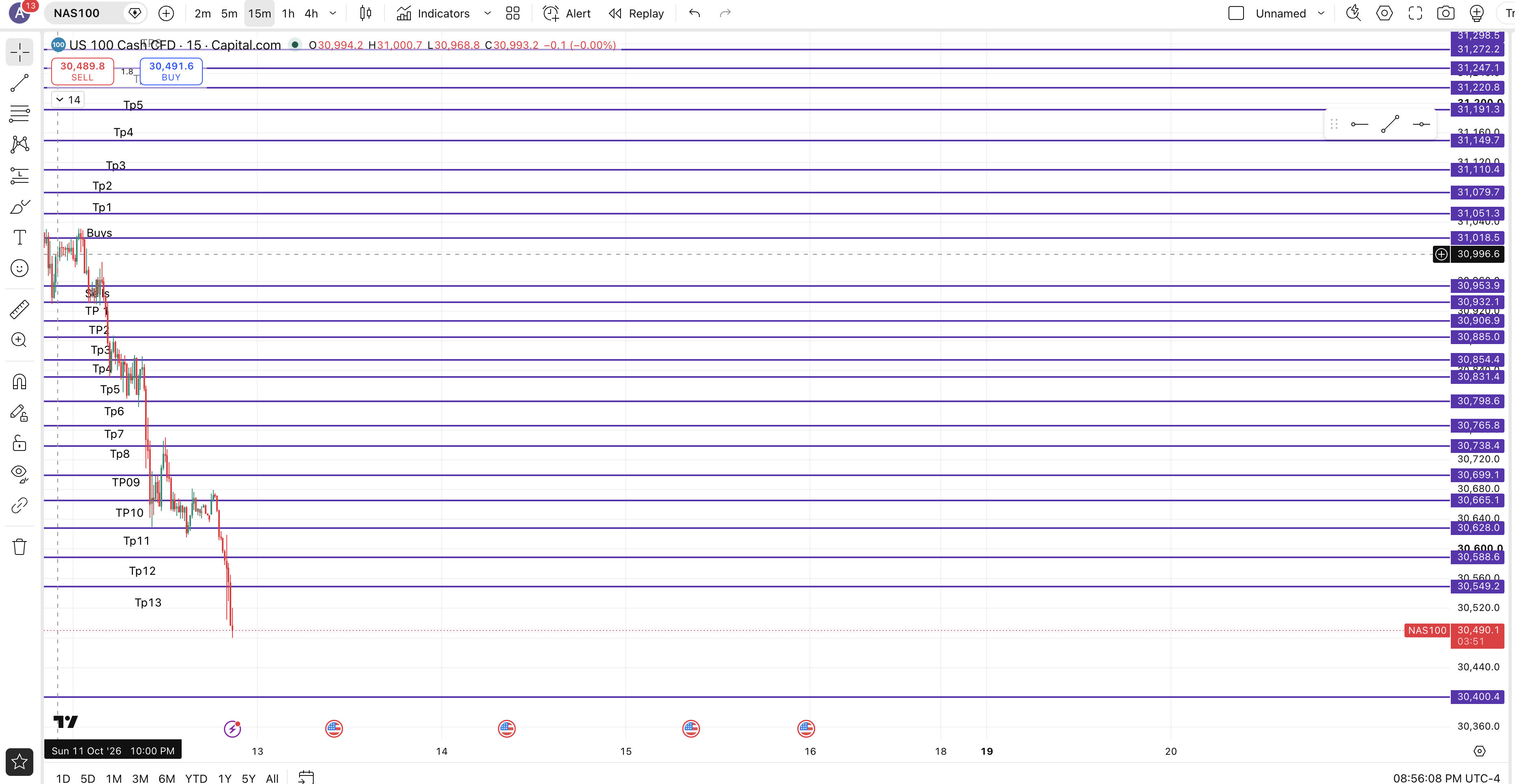The width and height of the screenshot is (1515, 784).
Task: Select the trend line drawing tool
Action: pos(20,83)
